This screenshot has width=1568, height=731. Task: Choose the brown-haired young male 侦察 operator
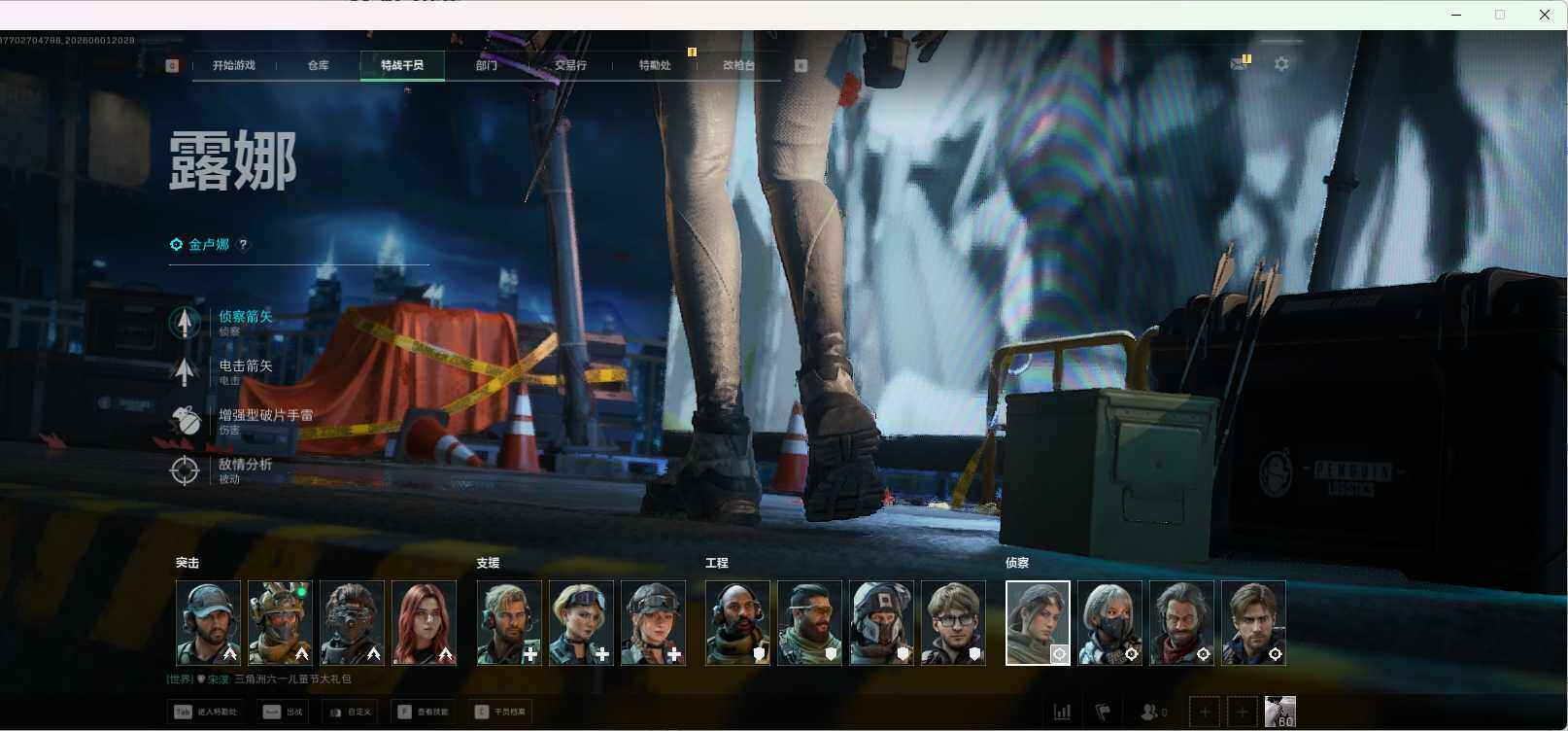click(1253, 623)
